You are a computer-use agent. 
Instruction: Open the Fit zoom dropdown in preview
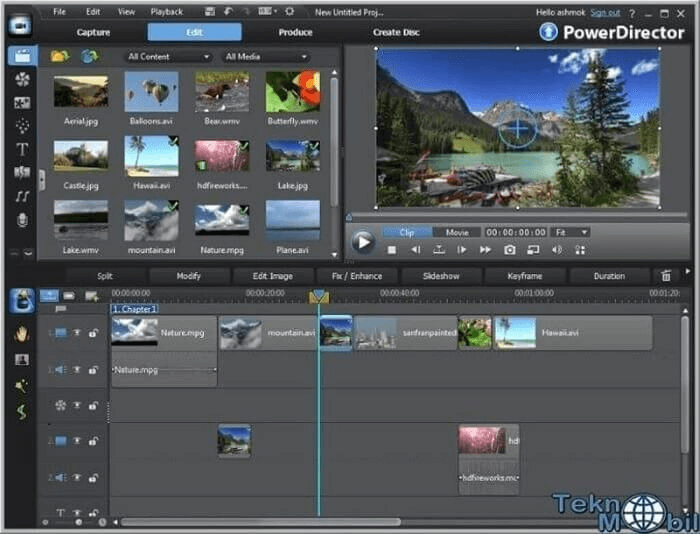pos(570,232)
